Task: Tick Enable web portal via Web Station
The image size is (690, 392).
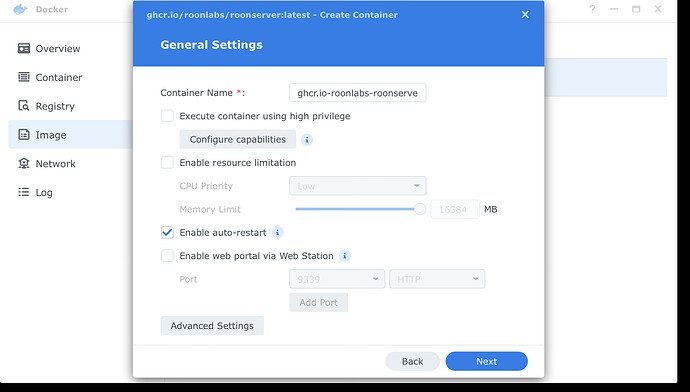Action: pos(167,256)
